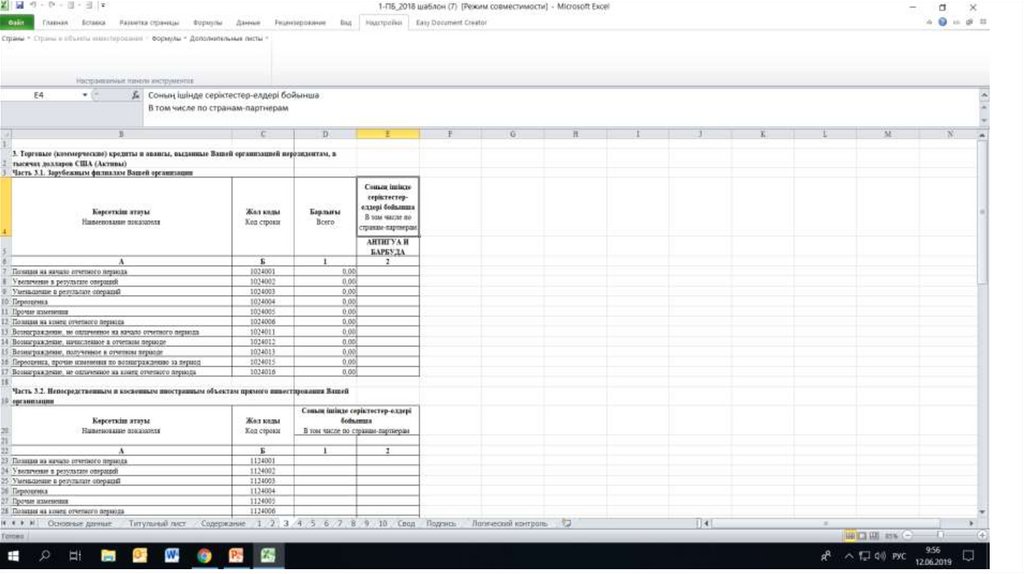Viewport: 1024px width, 574px height.
Task: Switch to Normal view in status bar
Action: pos(849,536)
